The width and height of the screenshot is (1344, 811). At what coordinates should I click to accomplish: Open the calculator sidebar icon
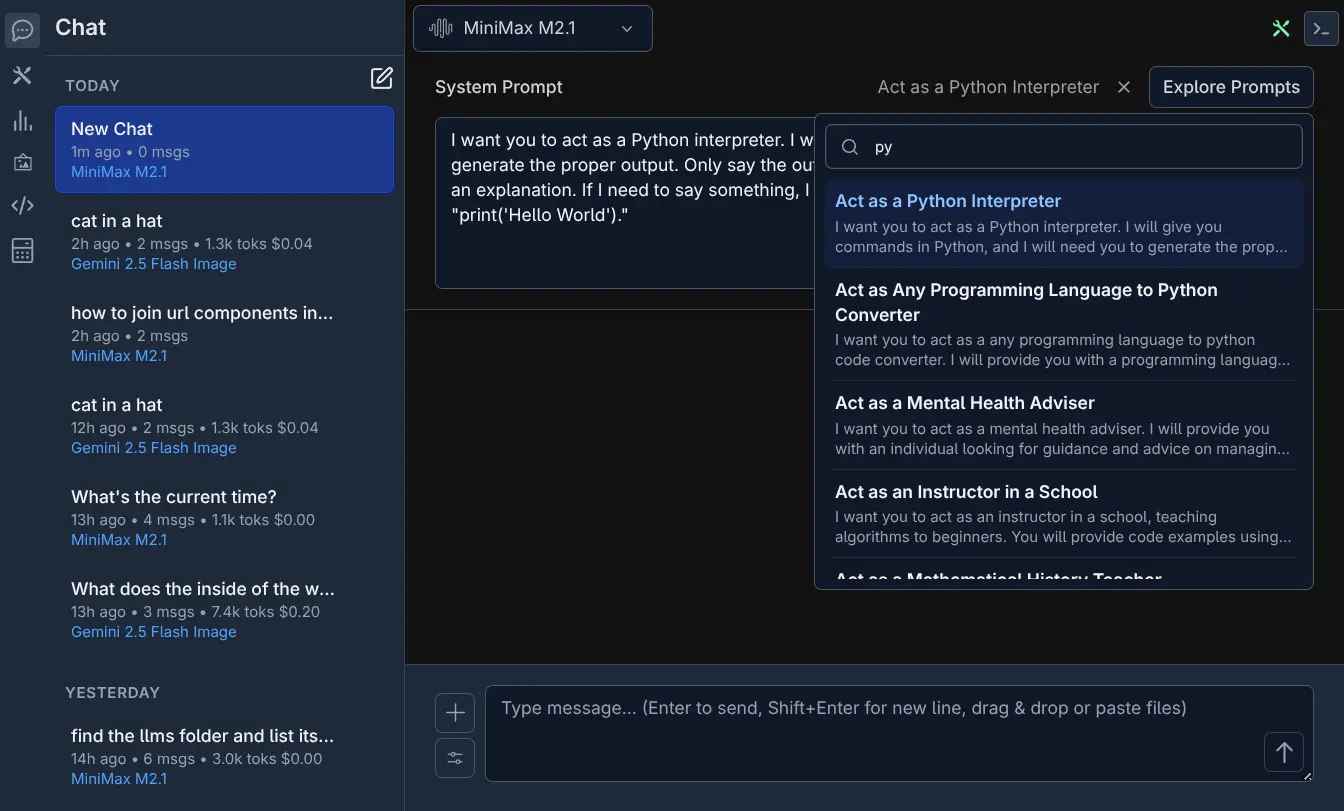[22, 250]
